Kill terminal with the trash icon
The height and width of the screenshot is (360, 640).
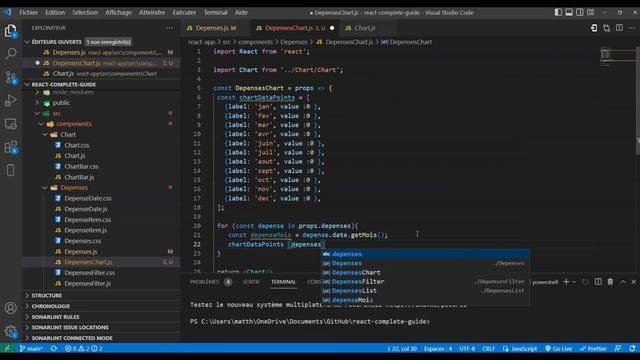[610, 282]
